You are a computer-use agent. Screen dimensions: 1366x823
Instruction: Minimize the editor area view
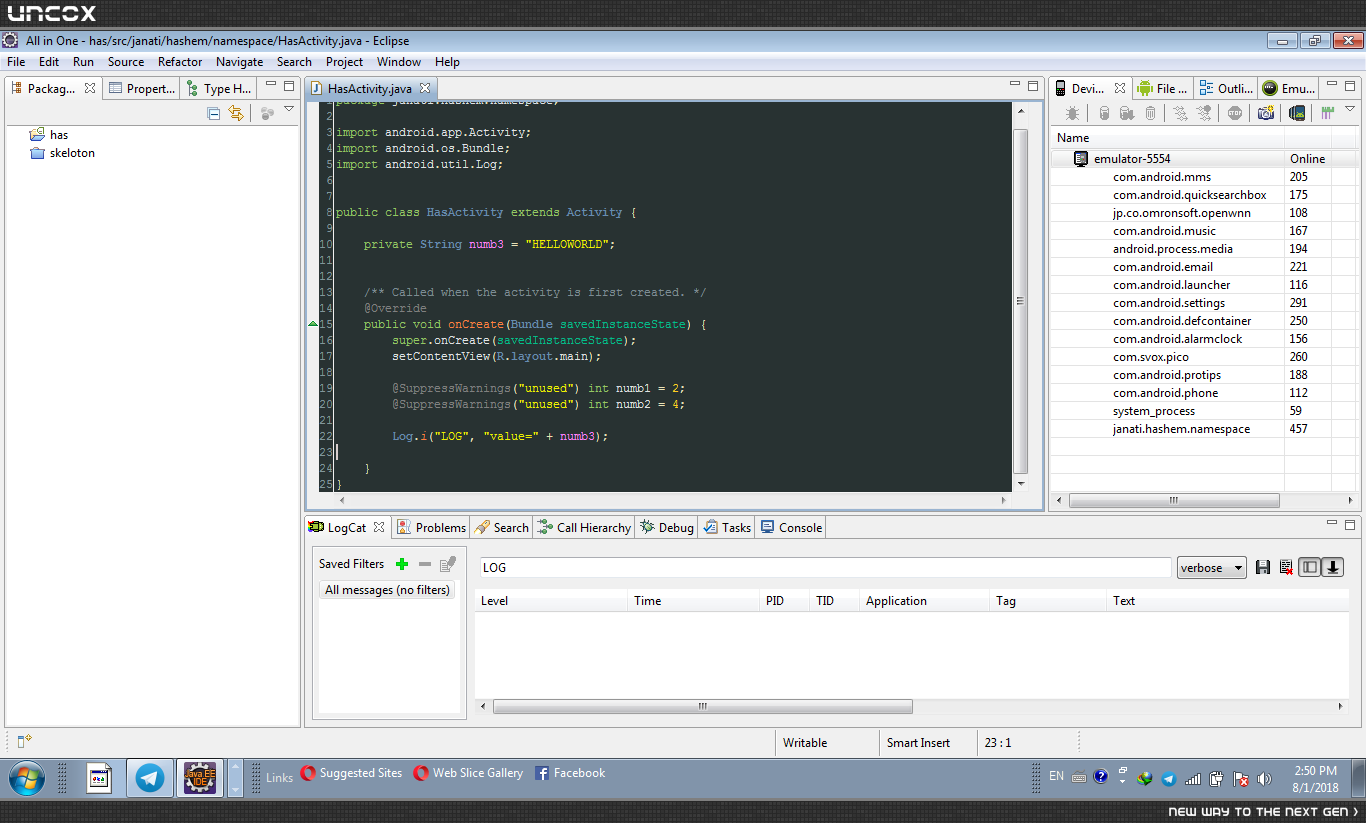click(1013, 85)
